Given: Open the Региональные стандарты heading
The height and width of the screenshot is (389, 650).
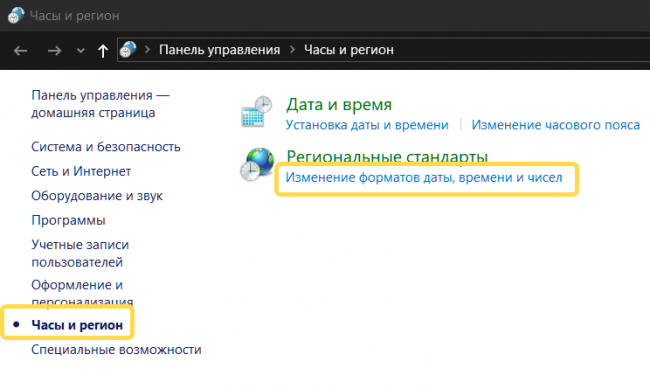Looking at the screenshot, I should pyautogui.click(x=387, y=157).
